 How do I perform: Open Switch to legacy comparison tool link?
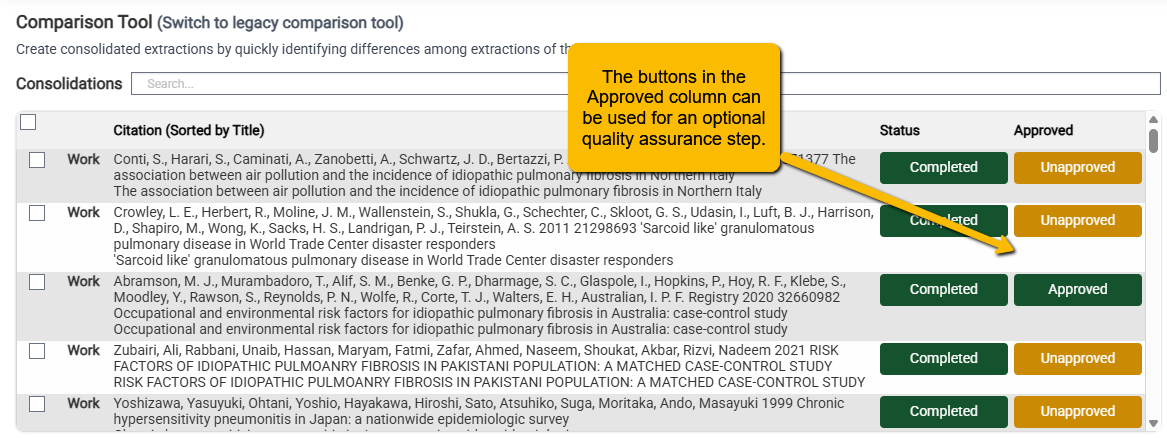[x=280, y=23]
